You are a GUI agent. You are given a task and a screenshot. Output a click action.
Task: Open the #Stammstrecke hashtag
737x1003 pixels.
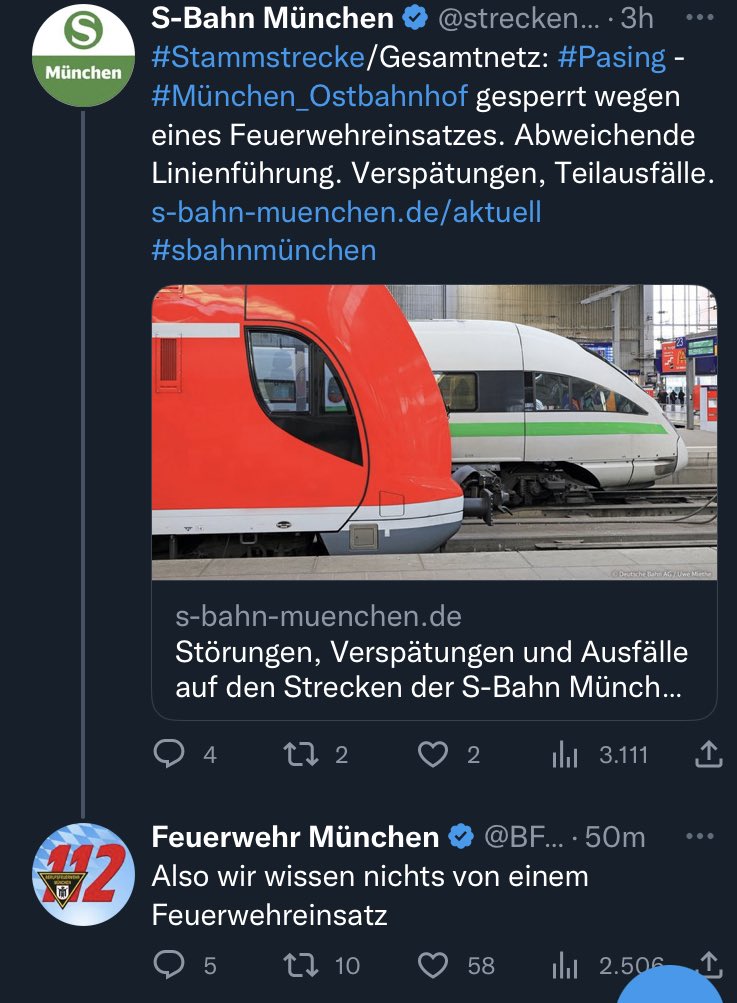[257, 57]
